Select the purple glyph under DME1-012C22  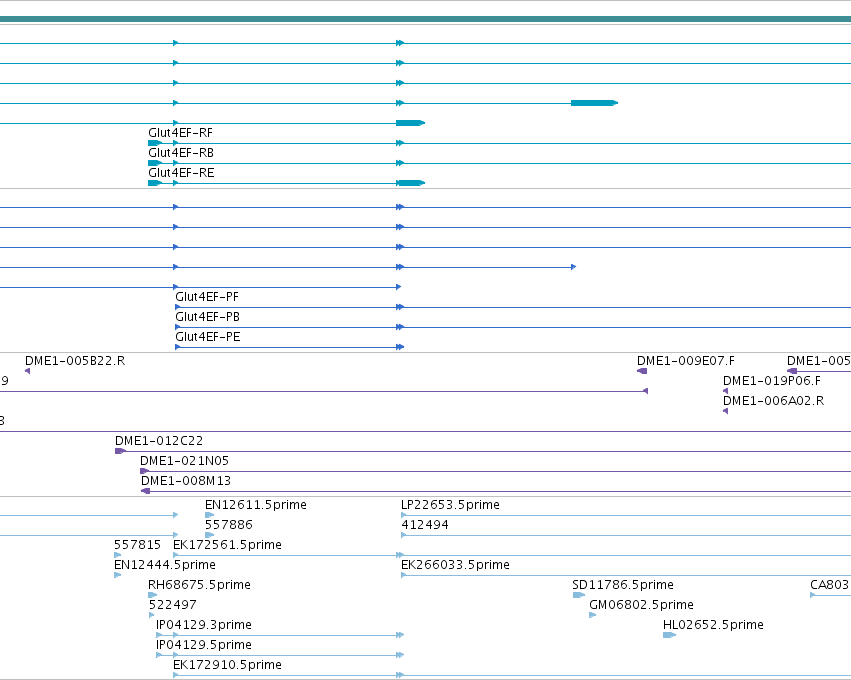click(120, 452)
